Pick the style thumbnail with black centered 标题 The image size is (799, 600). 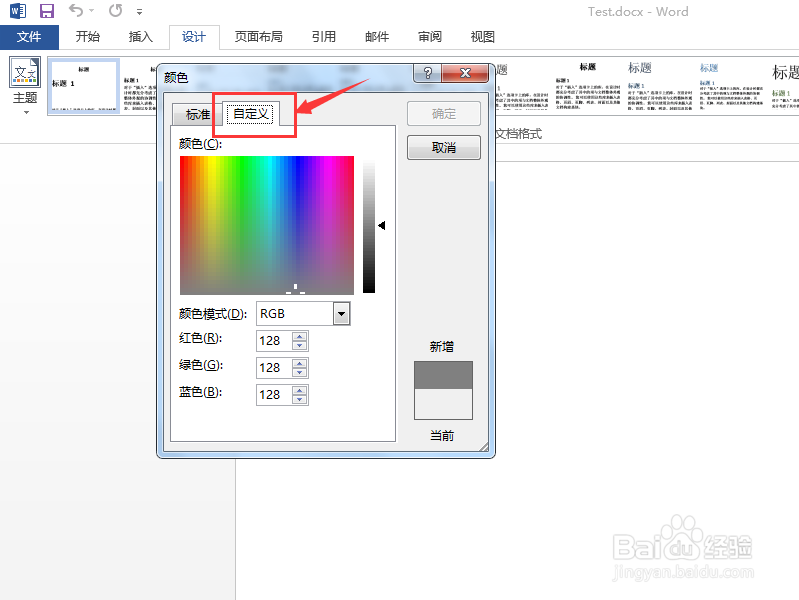(x=588, y=86)
